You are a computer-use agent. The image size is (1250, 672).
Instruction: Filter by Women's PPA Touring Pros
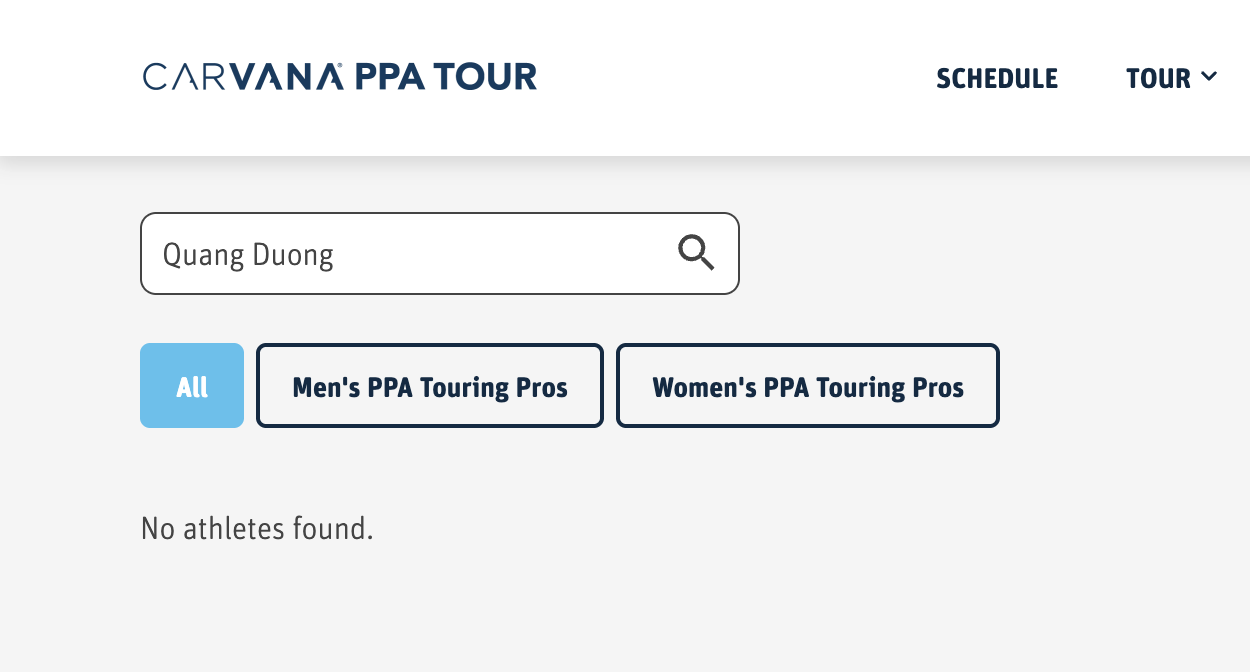(808, 386)
